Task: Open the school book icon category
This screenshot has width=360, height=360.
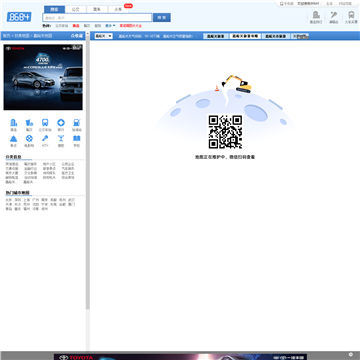Action: (77, 138)
